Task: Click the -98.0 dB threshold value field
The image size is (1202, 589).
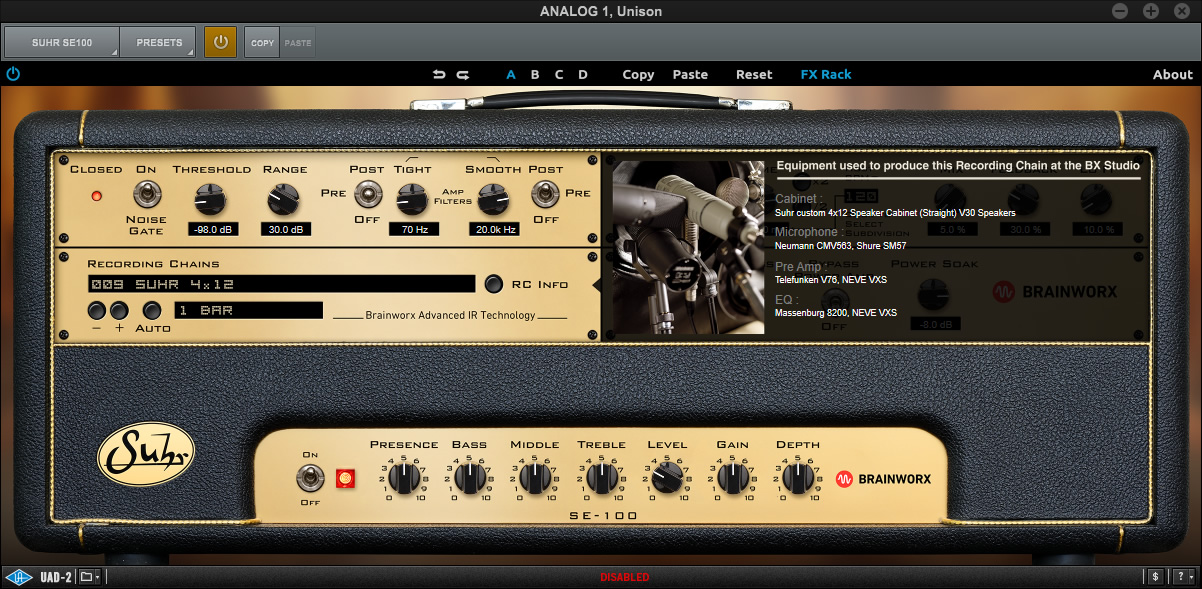Action: [212, 229]
